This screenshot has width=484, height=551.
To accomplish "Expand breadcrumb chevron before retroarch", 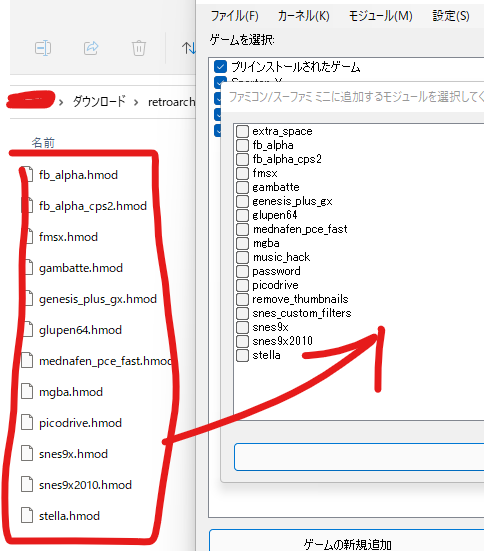I will pyautogui.click(x=136, y=102).
